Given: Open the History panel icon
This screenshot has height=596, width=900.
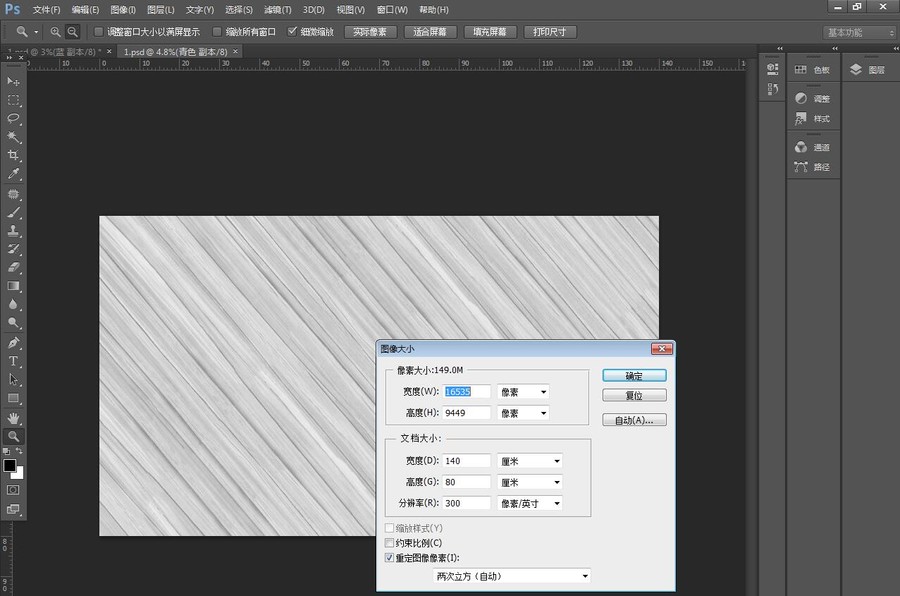Looking at the screenshot, I should (x=773, y=89).
